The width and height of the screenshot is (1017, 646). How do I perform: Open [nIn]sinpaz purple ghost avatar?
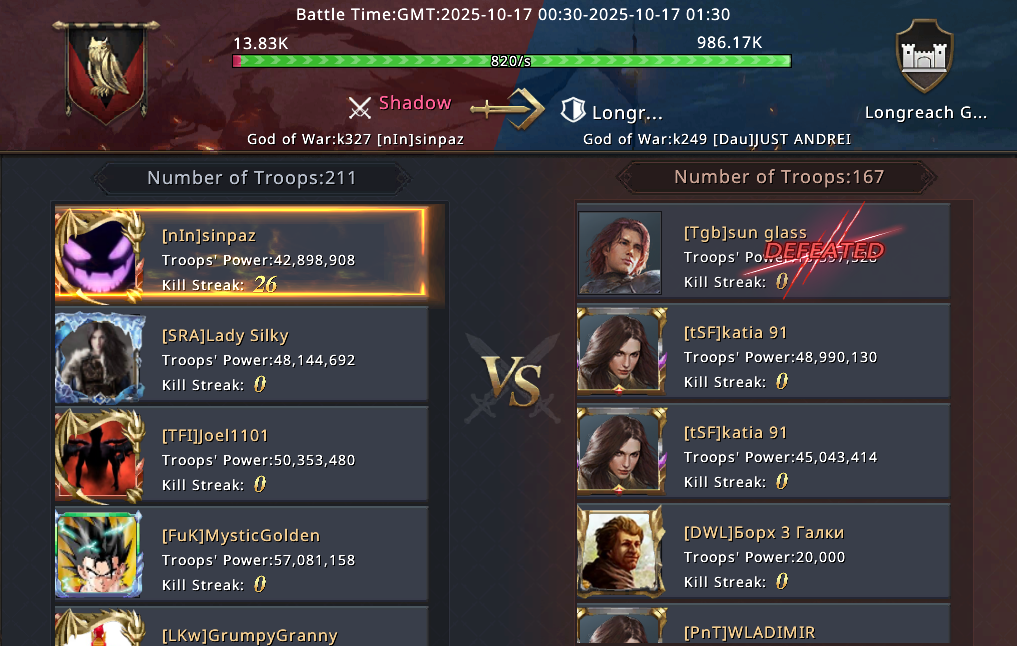pyautogui.click(x=100, y=256)
